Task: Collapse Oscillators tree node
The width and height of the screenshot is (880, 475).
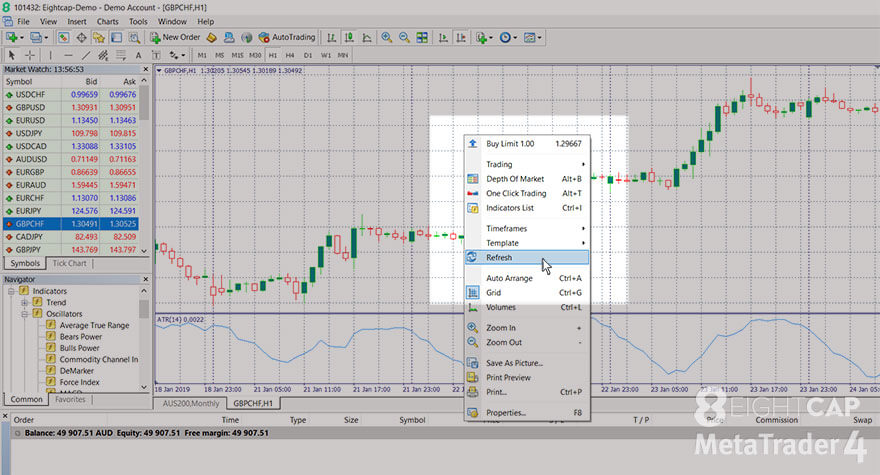Action: (25, 314)
